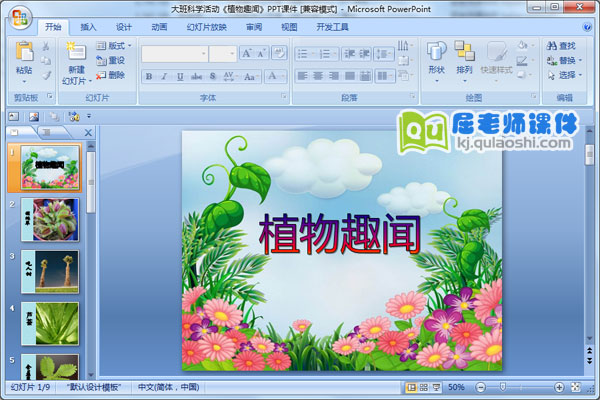Click the Reset (重设) button

[x=111, y=60]
